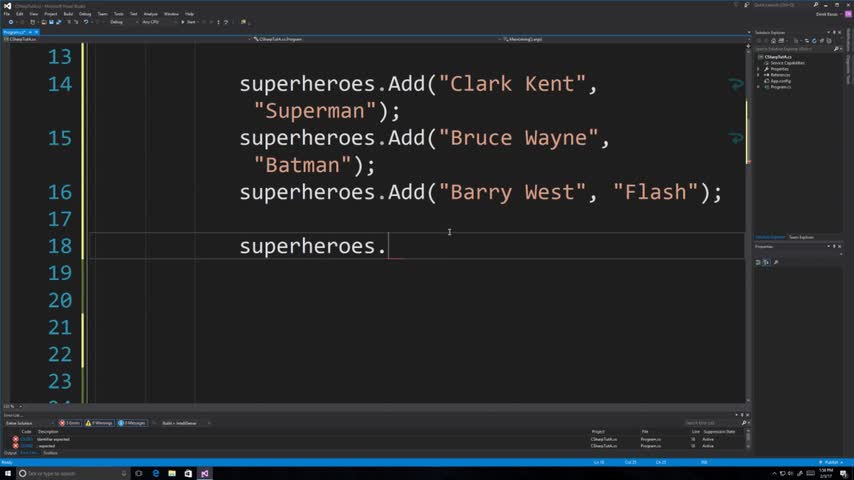Click the Undo arrow in the toolbar

(x=86, y=22)
